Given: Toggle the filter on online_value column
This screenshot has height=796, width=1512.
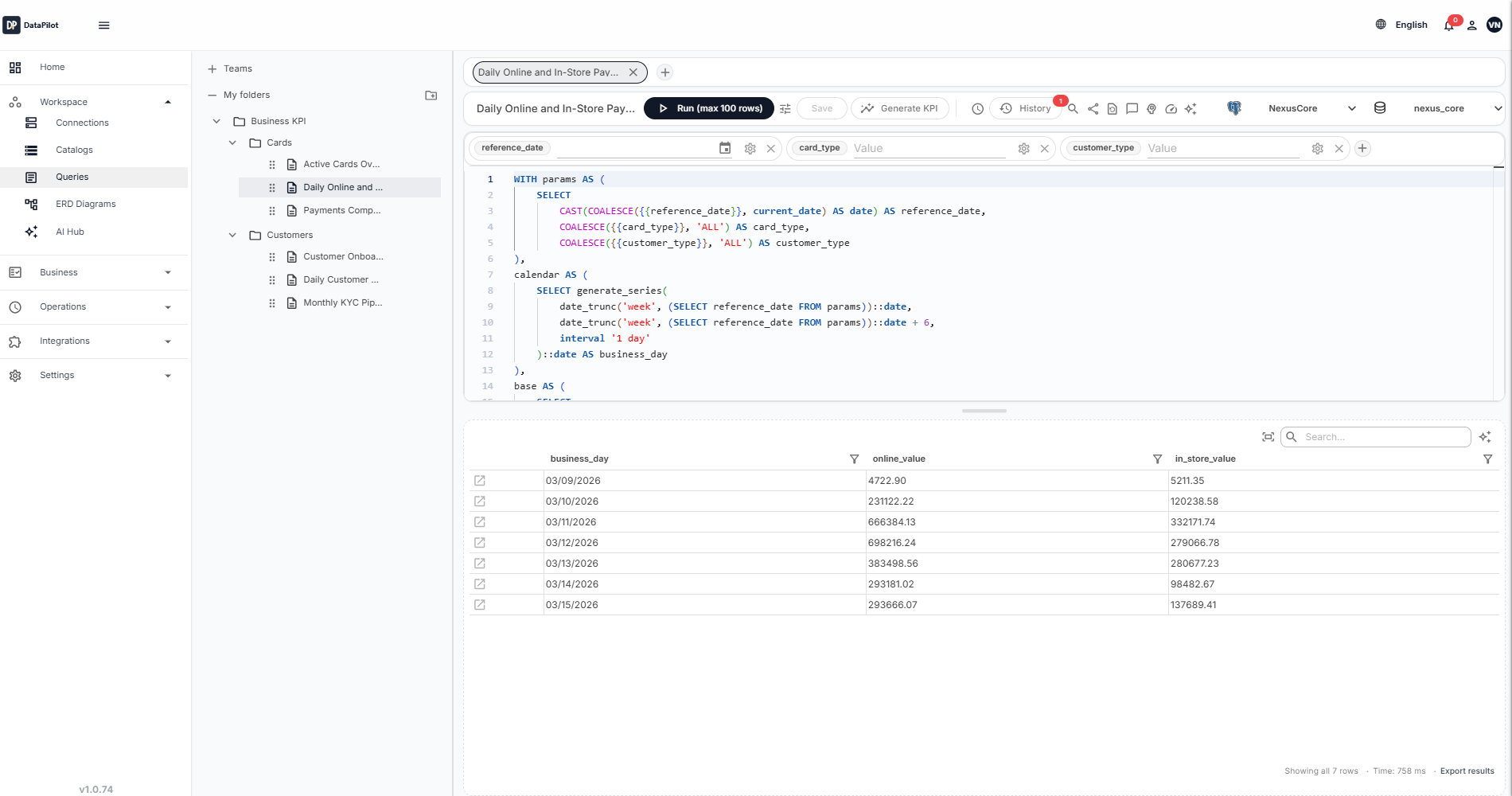Looking at the screenshot, I should coord(1156,459).
